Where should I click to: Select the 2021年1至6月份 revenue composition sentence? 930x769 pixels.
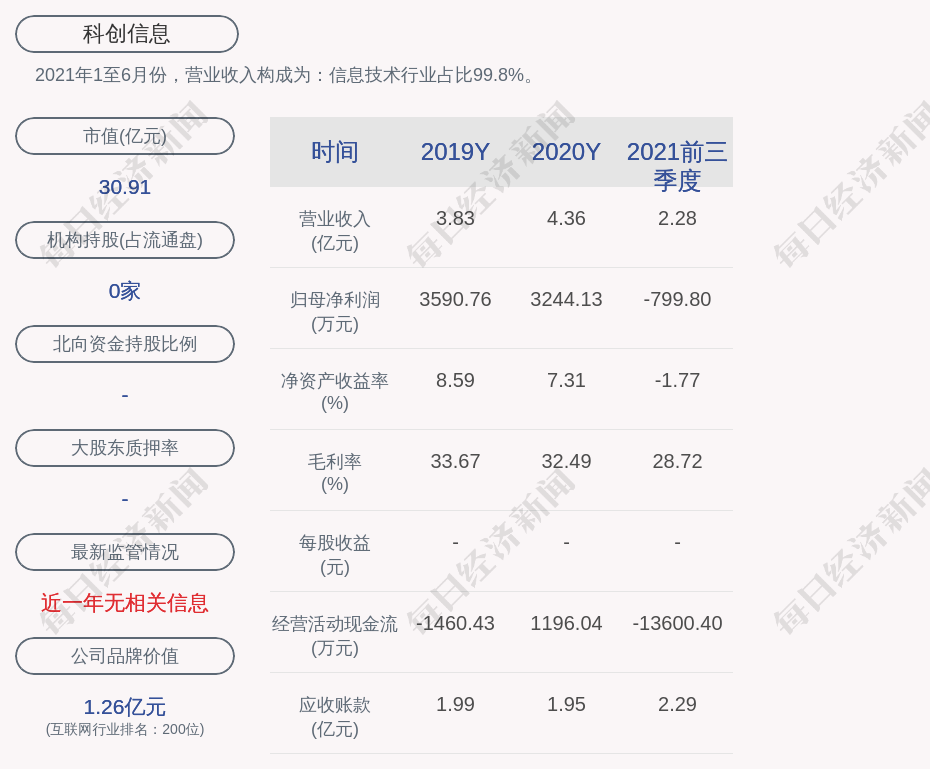click(285, 75)
